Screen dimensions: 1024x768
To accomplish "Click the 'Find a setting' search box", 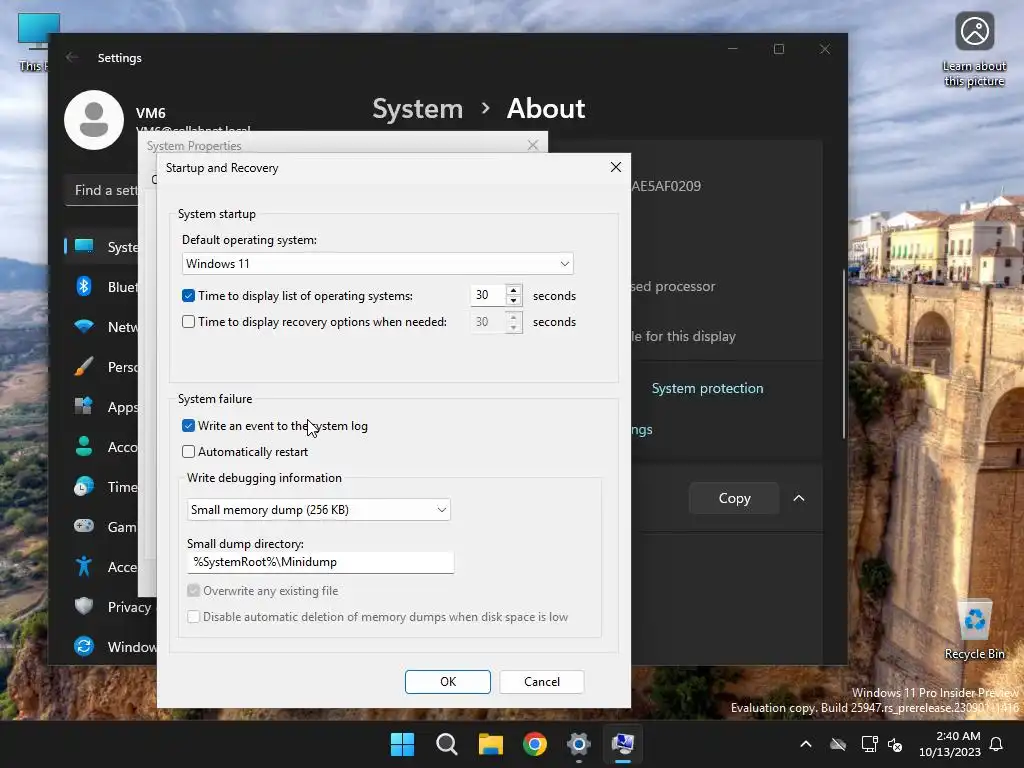I will [x=102, y=191].
